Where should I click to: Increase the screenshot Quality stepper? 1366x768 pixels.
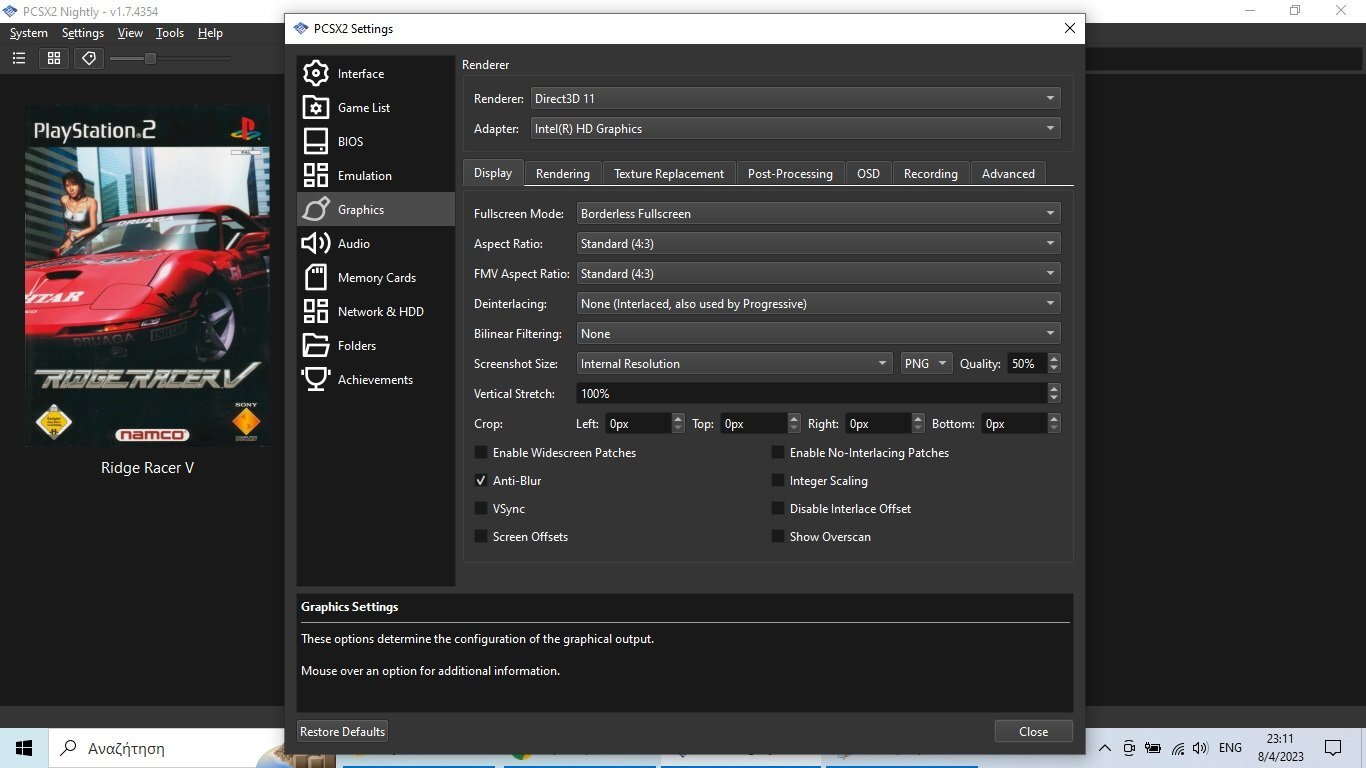[x=1054, y=359]
